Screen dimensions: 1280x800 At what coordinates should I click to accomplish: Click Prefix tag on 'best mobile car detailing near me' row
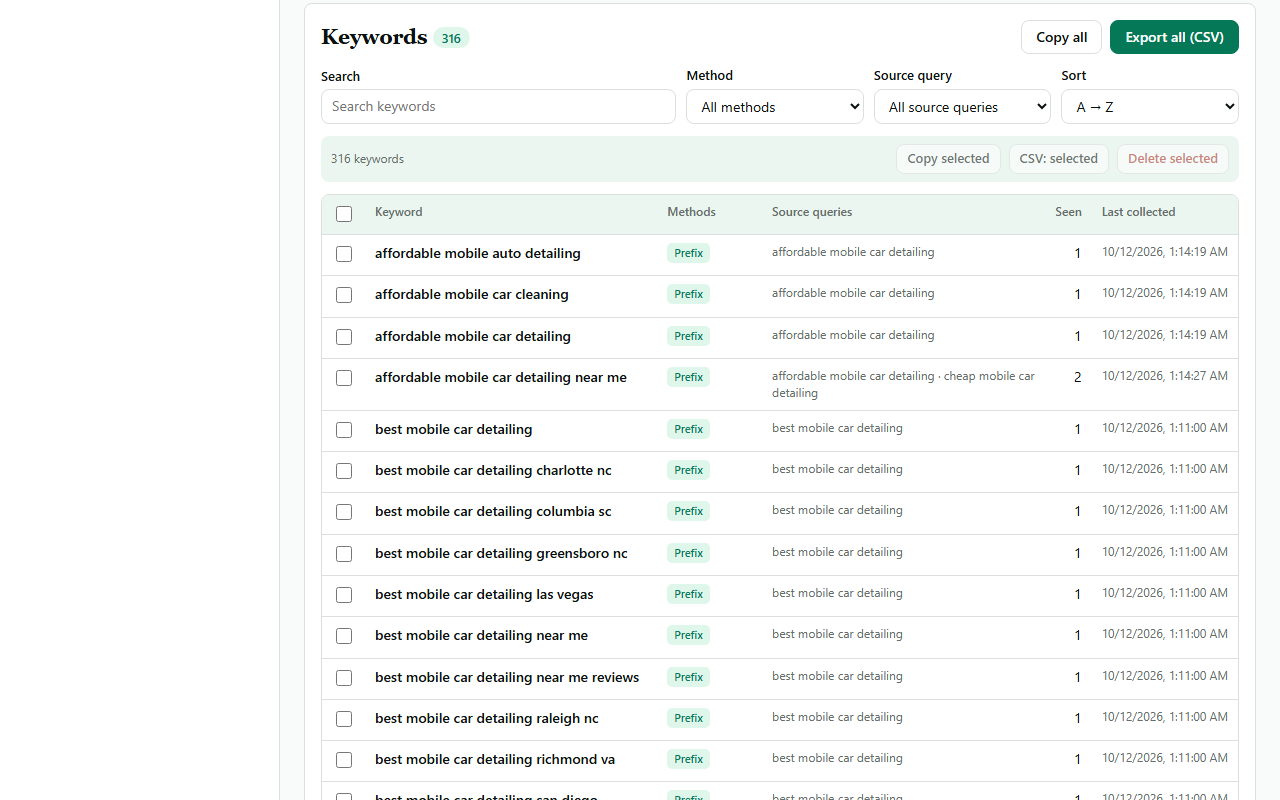(688, 635)
